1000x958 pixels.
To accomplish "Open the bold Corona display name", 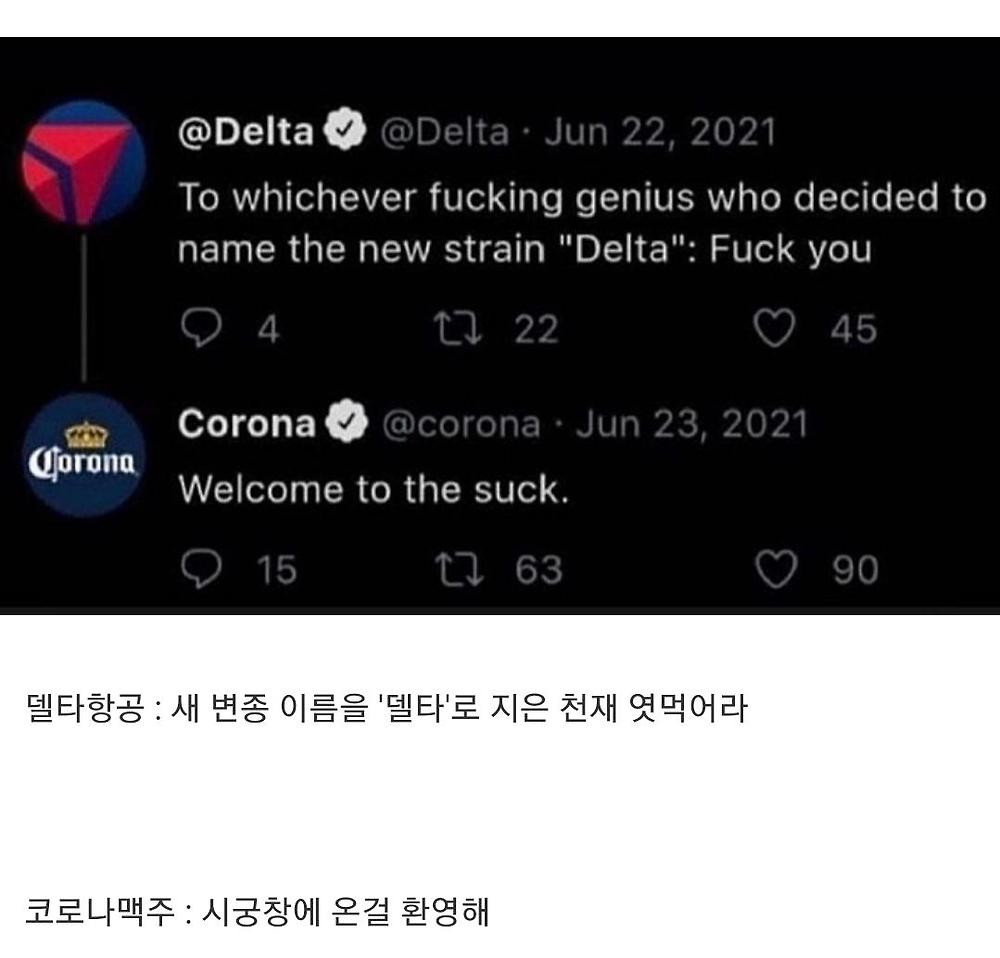I will coord(246,425).
